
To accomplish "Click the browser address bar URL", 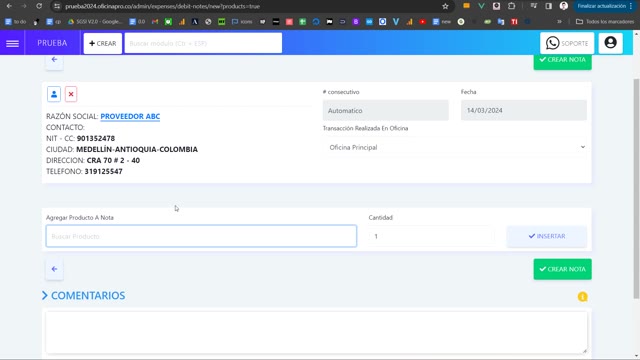I will pos(162,6).
